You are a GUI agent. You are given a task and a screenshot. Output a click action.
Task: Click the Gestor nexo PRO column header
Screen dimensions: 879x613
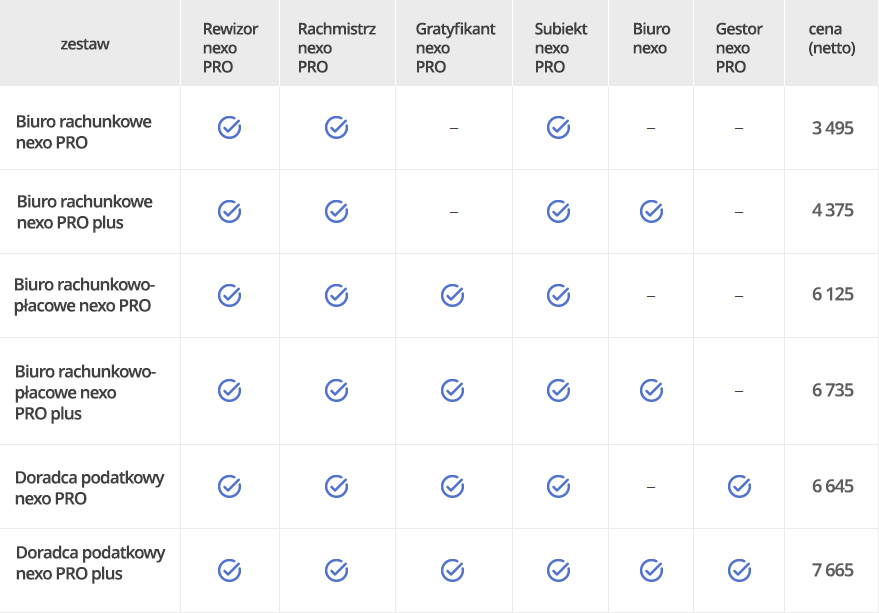[x=739, y=48]
